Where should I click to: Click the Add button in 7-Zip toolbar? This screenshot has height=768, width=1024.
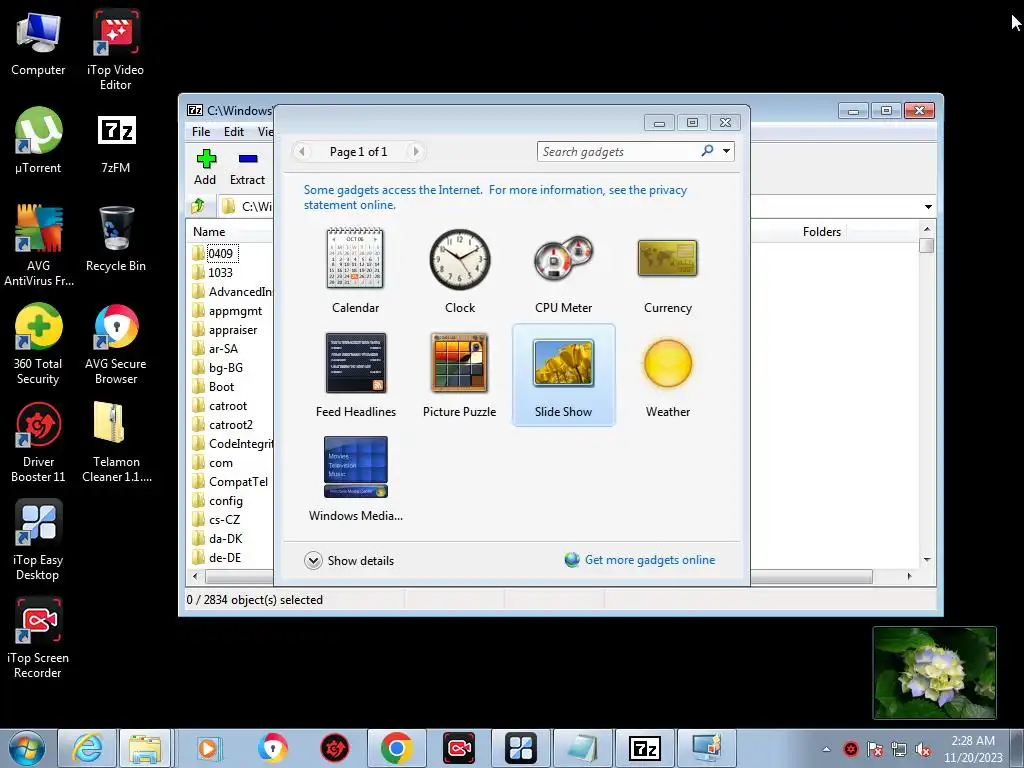(x=205, y=167)
